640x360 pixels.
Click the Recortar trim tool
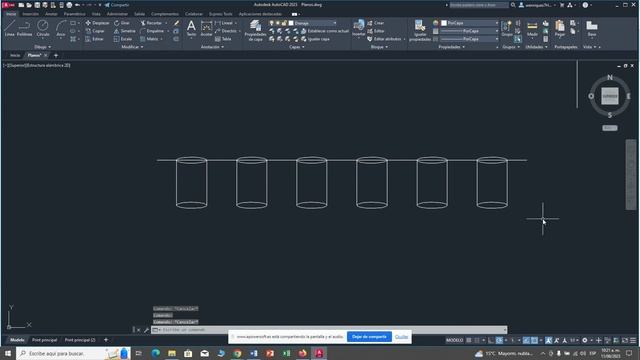coord(151,23)
